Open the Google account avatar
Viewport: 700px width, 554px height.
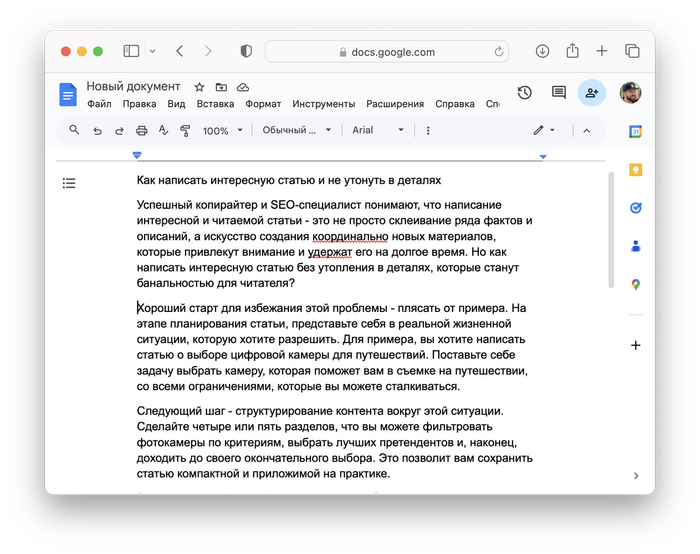630,93
